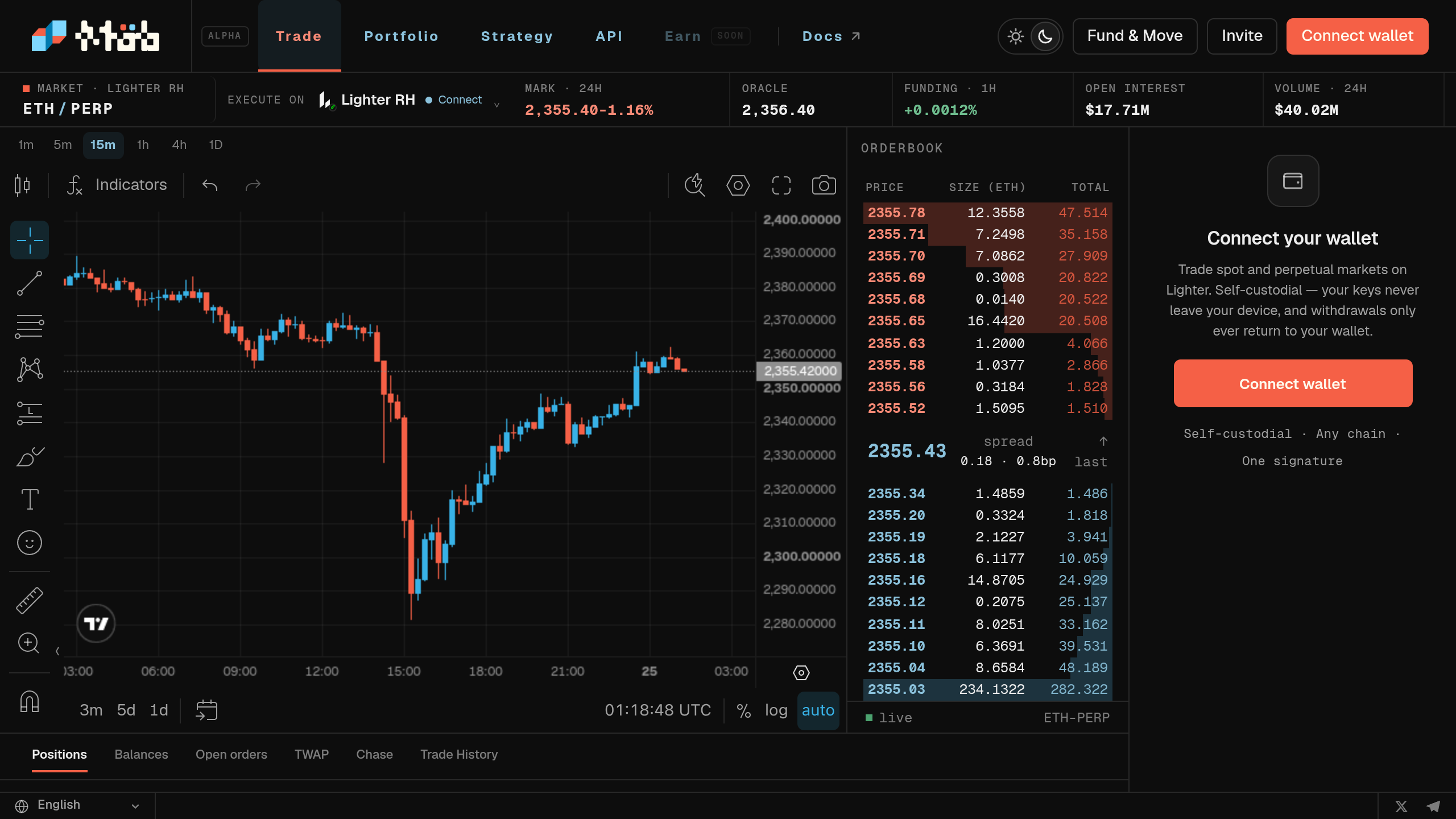This screenshot has width=1456, height=819.
Task: Select the pattern drawing tool
Action: click(x=30, y=370)
